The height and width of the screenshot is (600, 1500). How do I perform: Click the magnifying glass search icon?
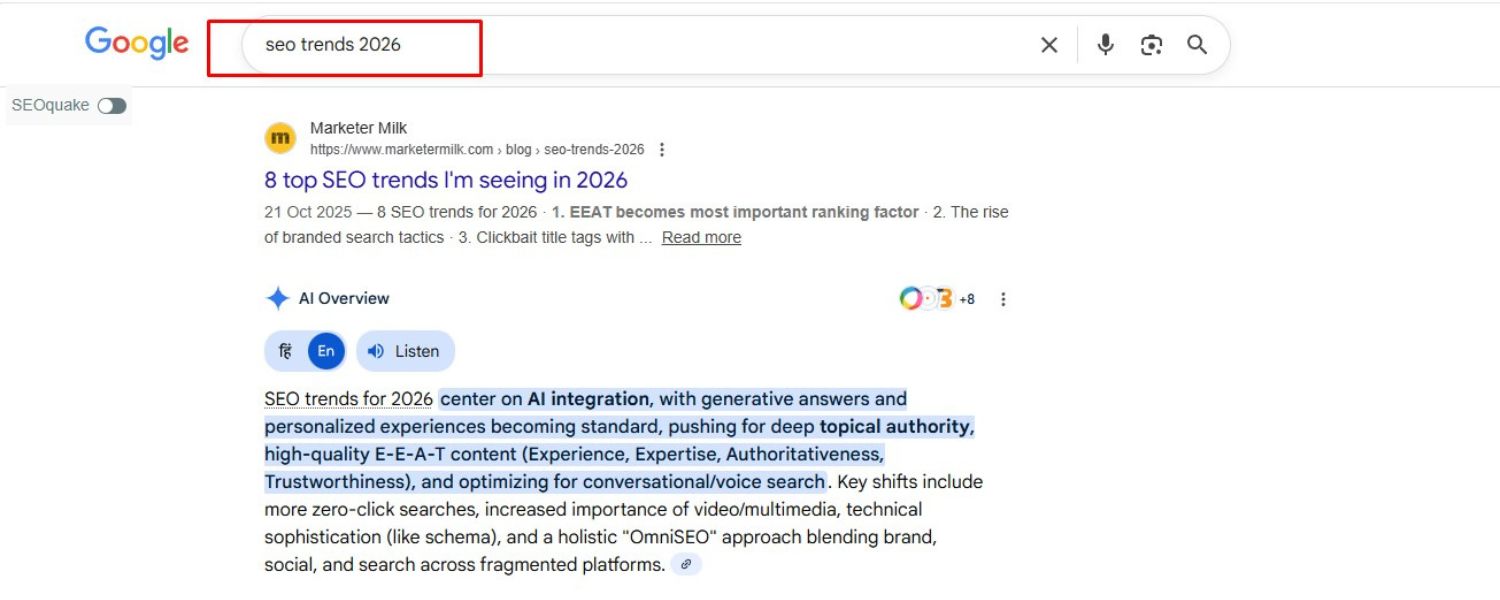1197,45
